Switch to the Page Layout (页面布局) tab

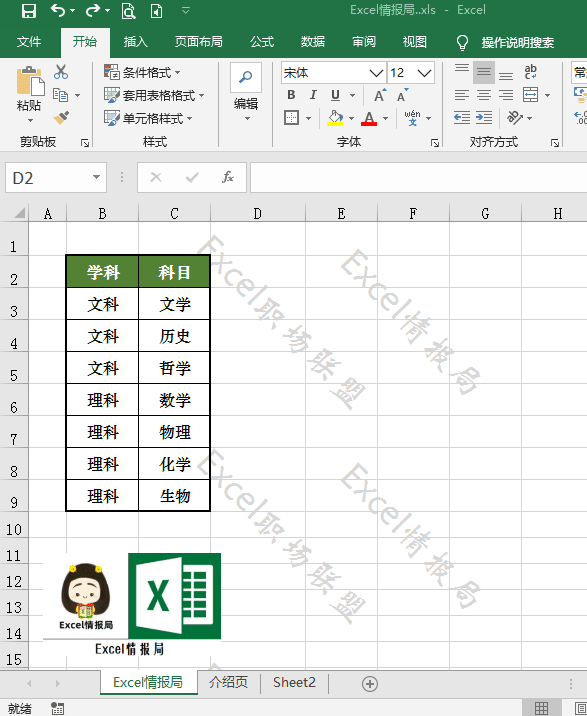tap(199, 42)
